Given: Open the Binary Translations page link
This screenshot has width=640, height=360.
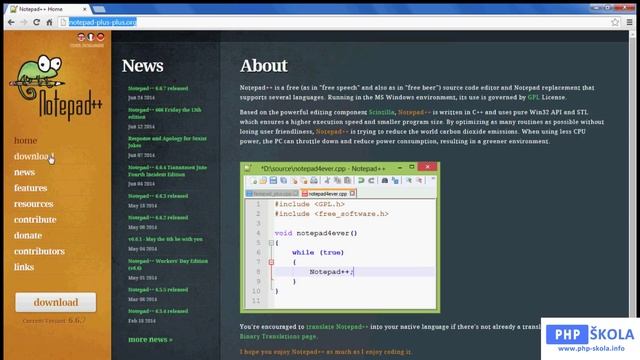Looking at the screenshot, I should tap(278, 336).
